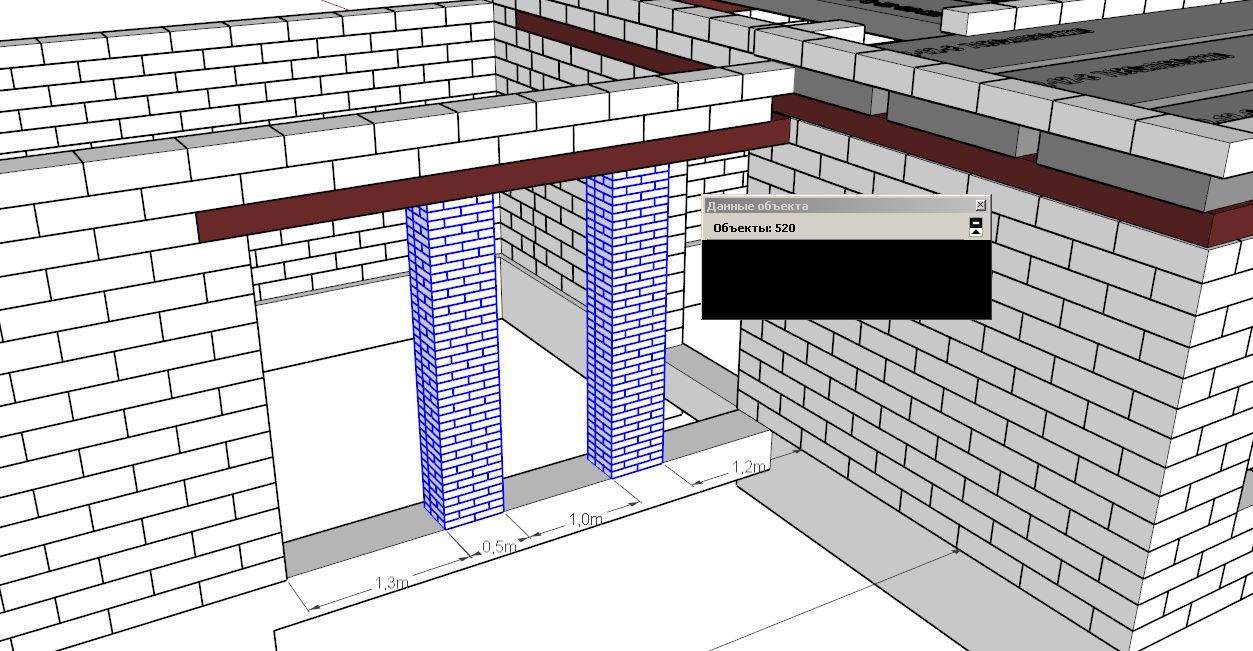Select the dark red lintel beam above the columns
The height and width of the screenshot is (651, 1253).
492,182
